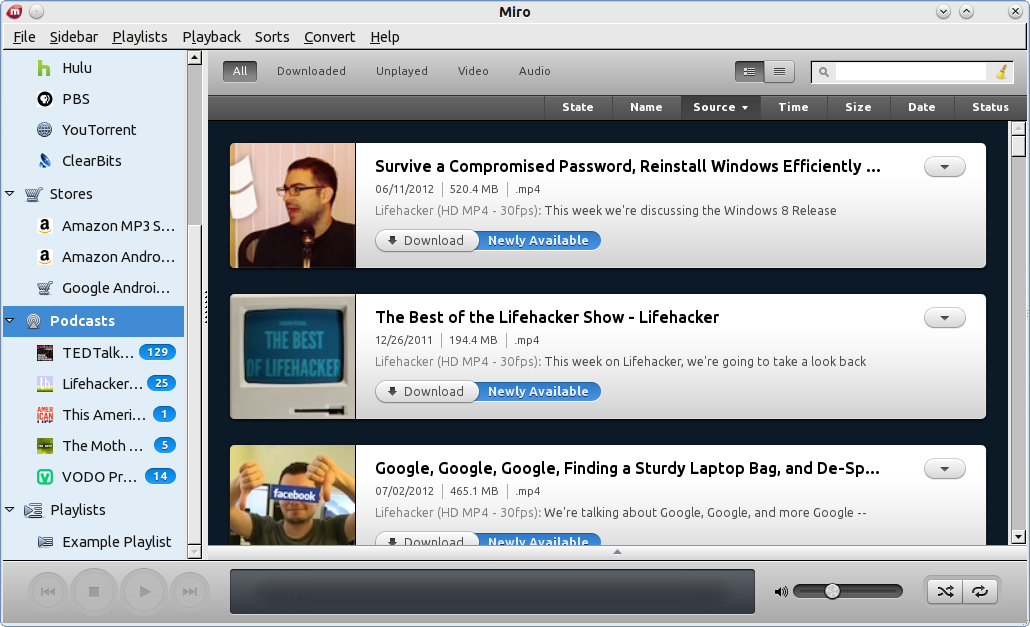The height and width of the screenshot is (627, 1030).
Task: Open Amazon MP3 Store icon
Action: pos(45,226)
